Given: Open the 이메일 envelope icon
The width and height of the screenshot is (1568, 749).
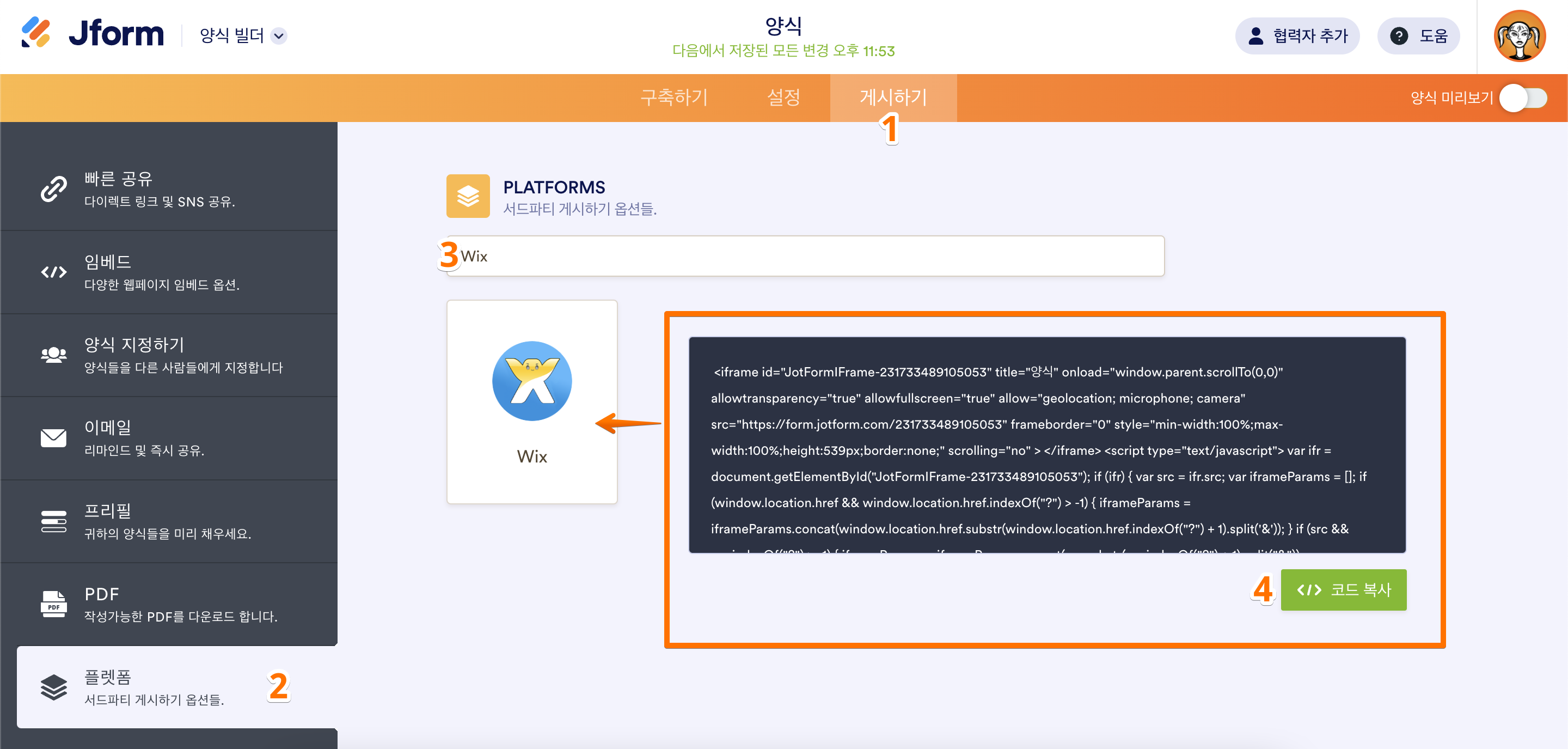Looking at the screenshot, I should point(53,438).
